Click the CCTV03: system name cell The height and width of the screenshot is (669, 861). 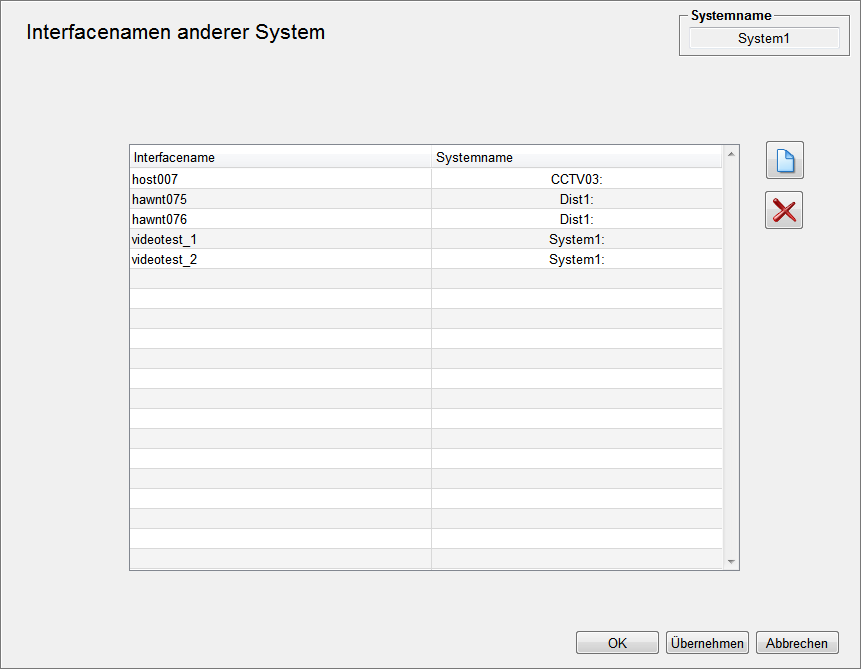tap(577, 179)
